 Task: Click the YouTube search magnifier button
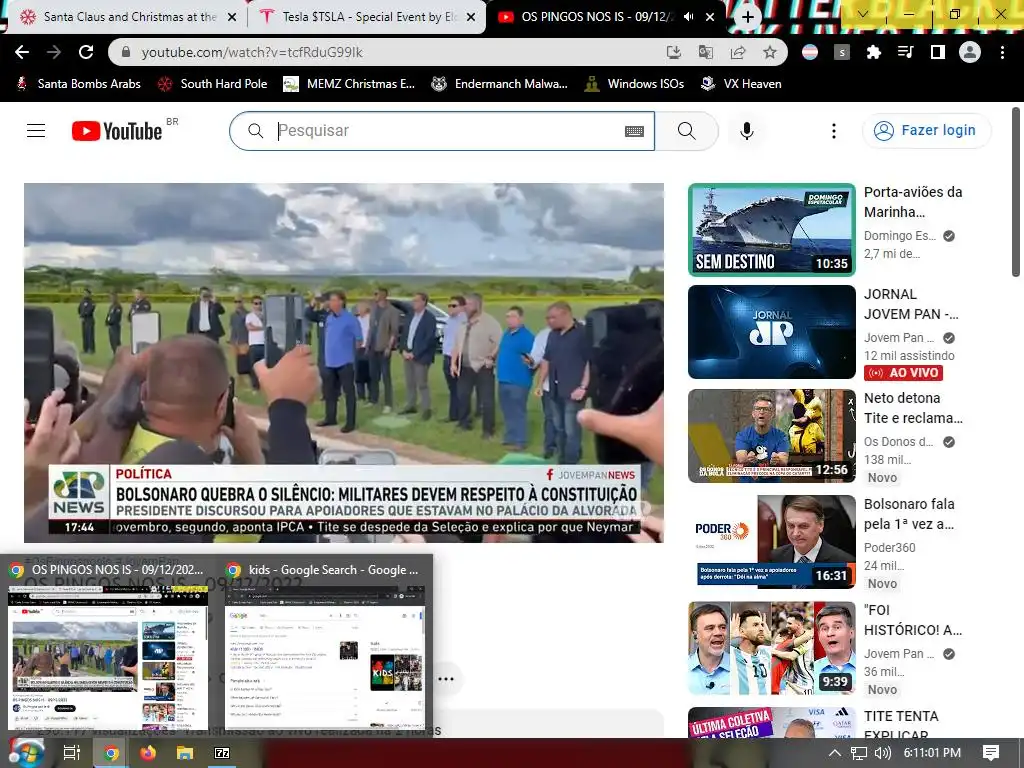coord(686,131)
